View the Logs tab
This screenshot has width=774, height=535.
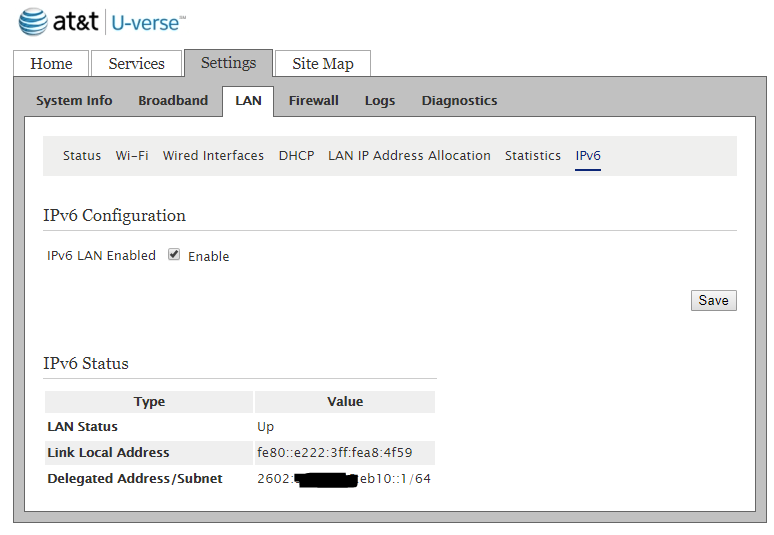coord(380,101)
